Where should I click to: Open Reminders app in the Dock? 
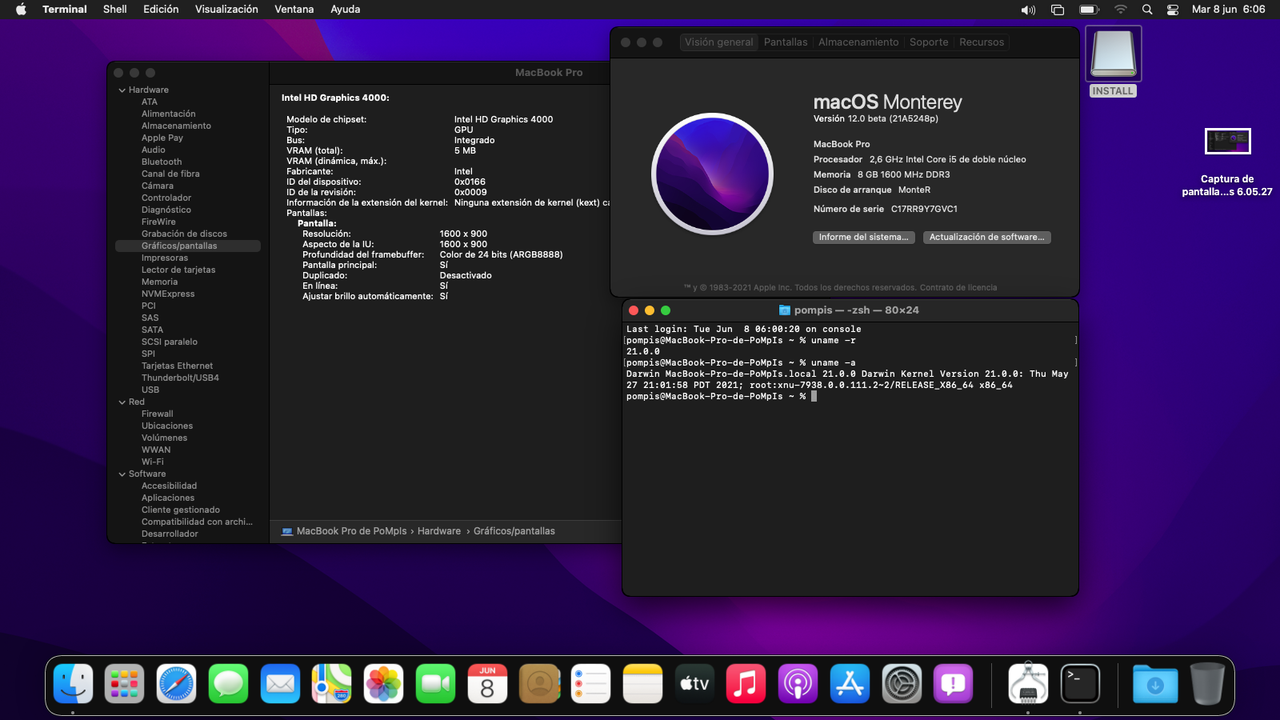pyautogui.click(x=591, y=684)
